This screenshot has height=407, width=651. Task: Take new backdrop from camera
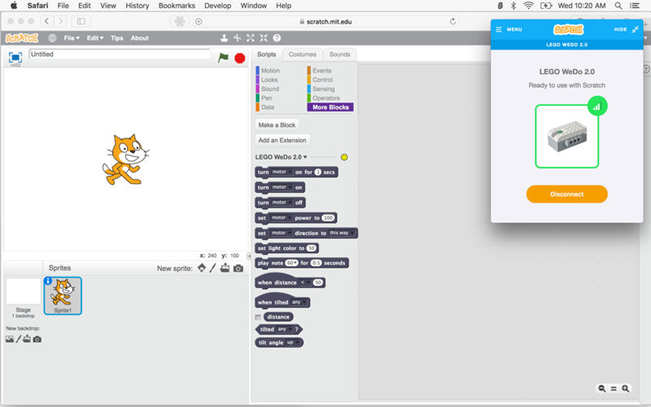[x=37, y=339]
